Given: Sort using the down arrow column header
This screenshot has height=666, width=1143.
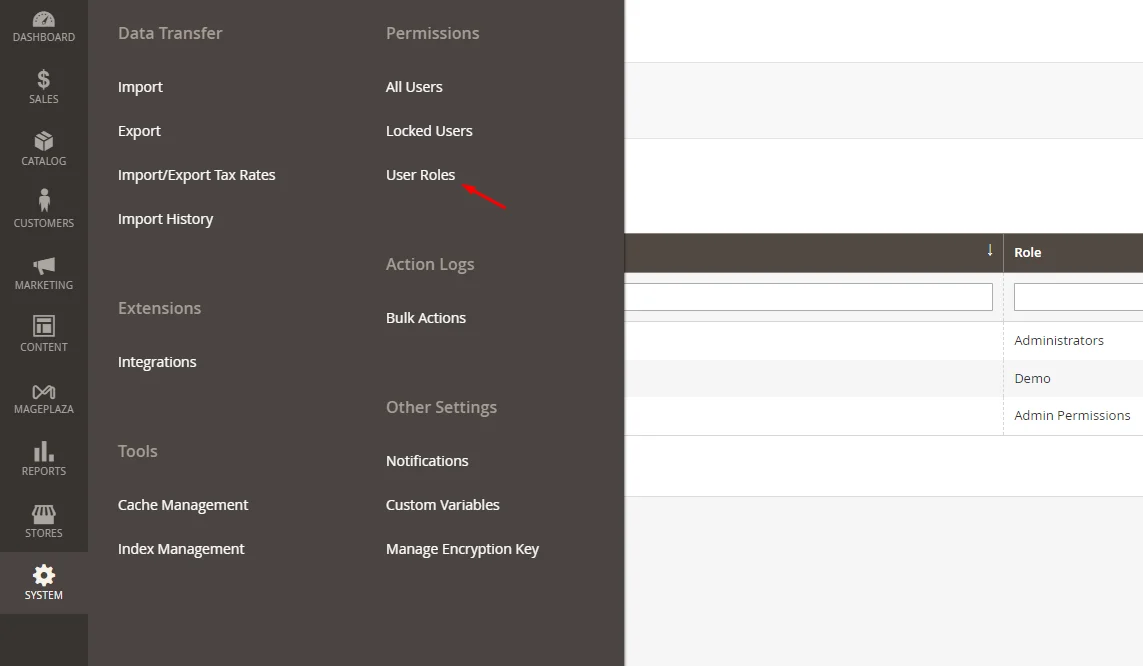Looking at the screenshot, I should (989, 250).
